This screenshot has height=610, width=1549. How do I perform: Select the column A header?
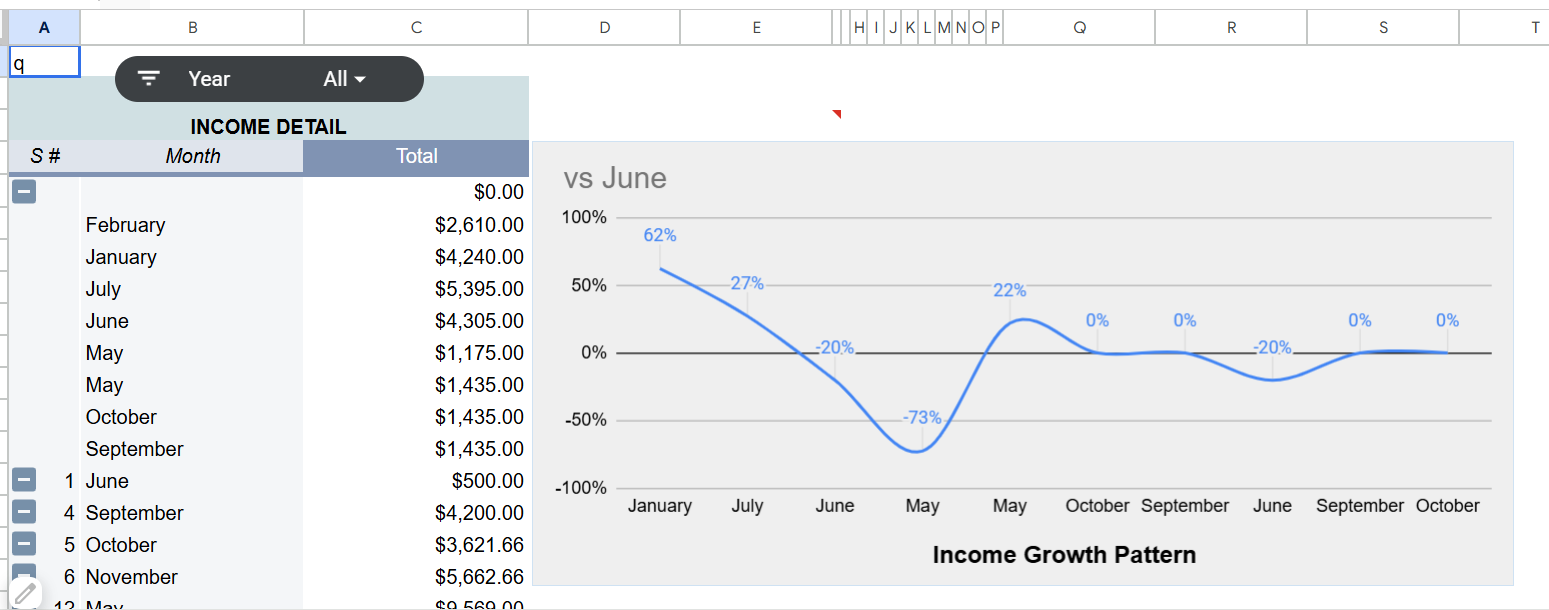44,28
